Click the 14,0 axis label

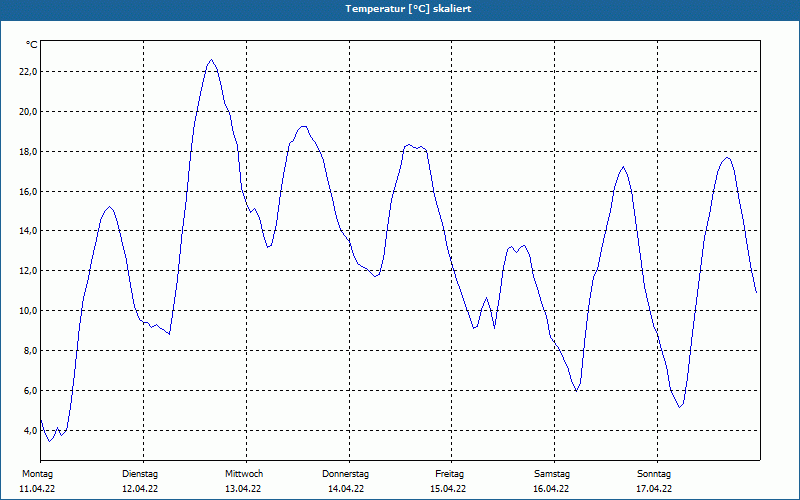point(28,231)
